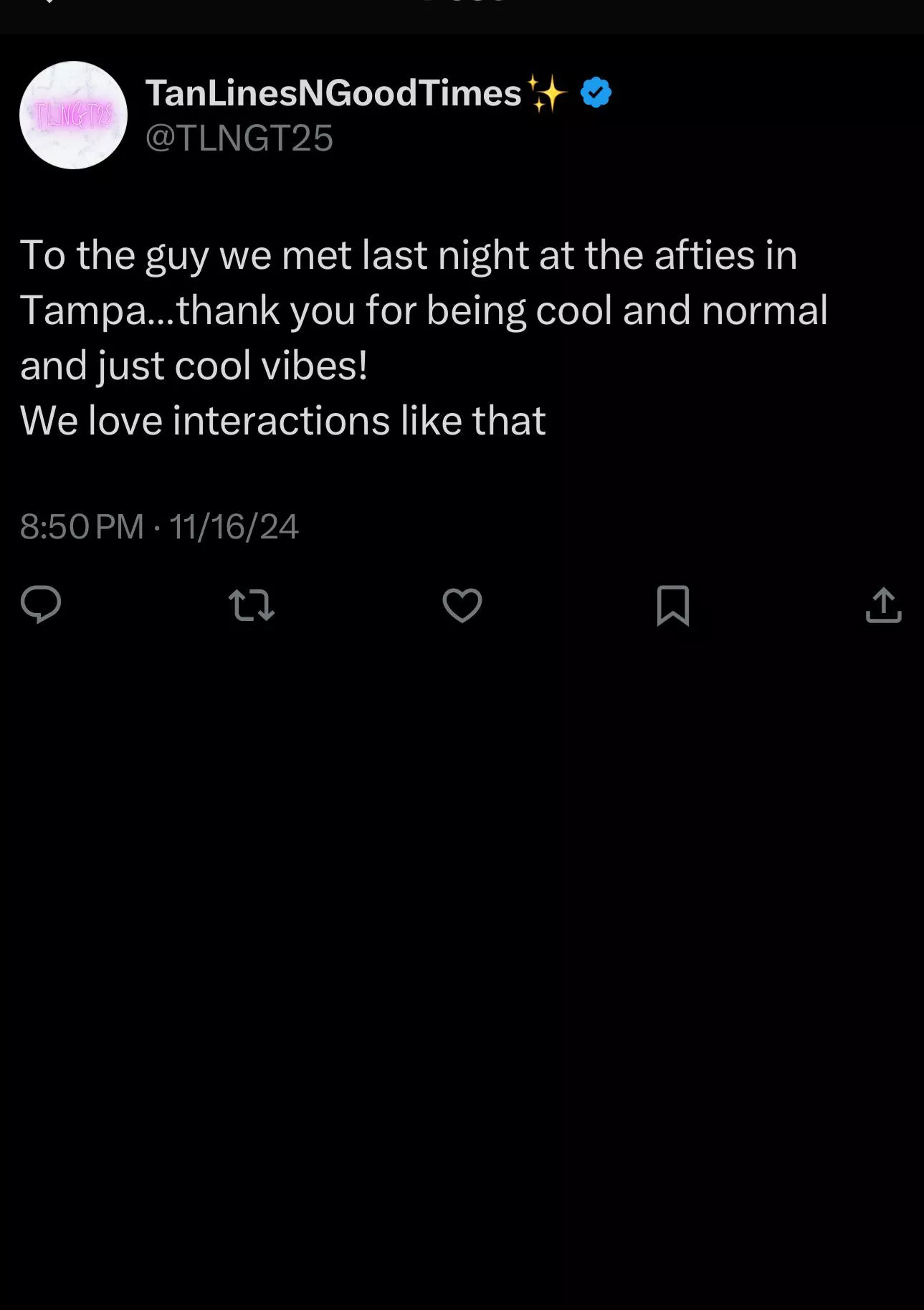Tap the sparkles emoji beside the name
The width and height of the screenshot is (924, 1310).
click(x=547, y=94)
